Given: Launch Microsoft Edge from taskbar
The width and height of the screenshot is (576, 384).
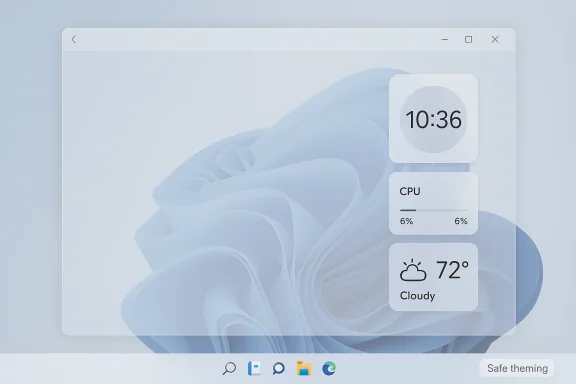Looking at the screenshot, I should [x=329, y=368].
